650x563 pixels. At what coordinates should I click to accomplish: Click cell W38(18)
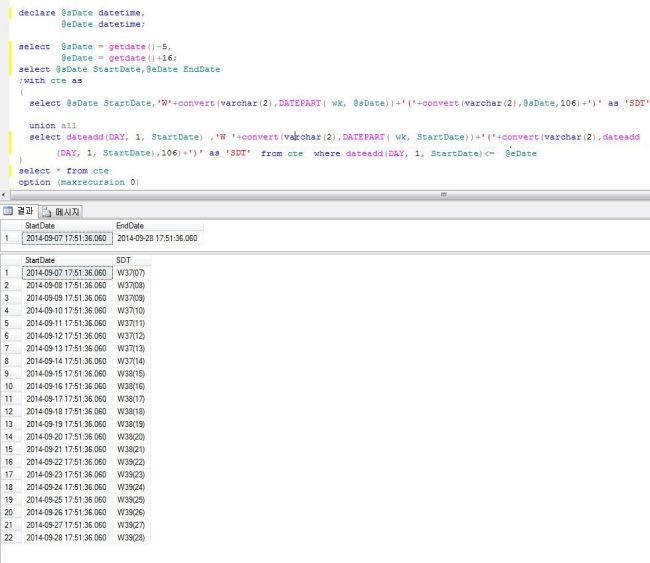tap(132, 411)
